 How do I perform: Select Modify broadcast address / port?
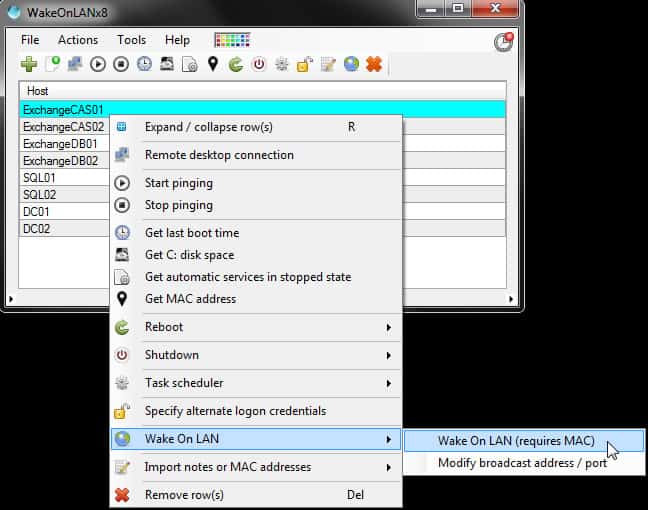point(524,463)
